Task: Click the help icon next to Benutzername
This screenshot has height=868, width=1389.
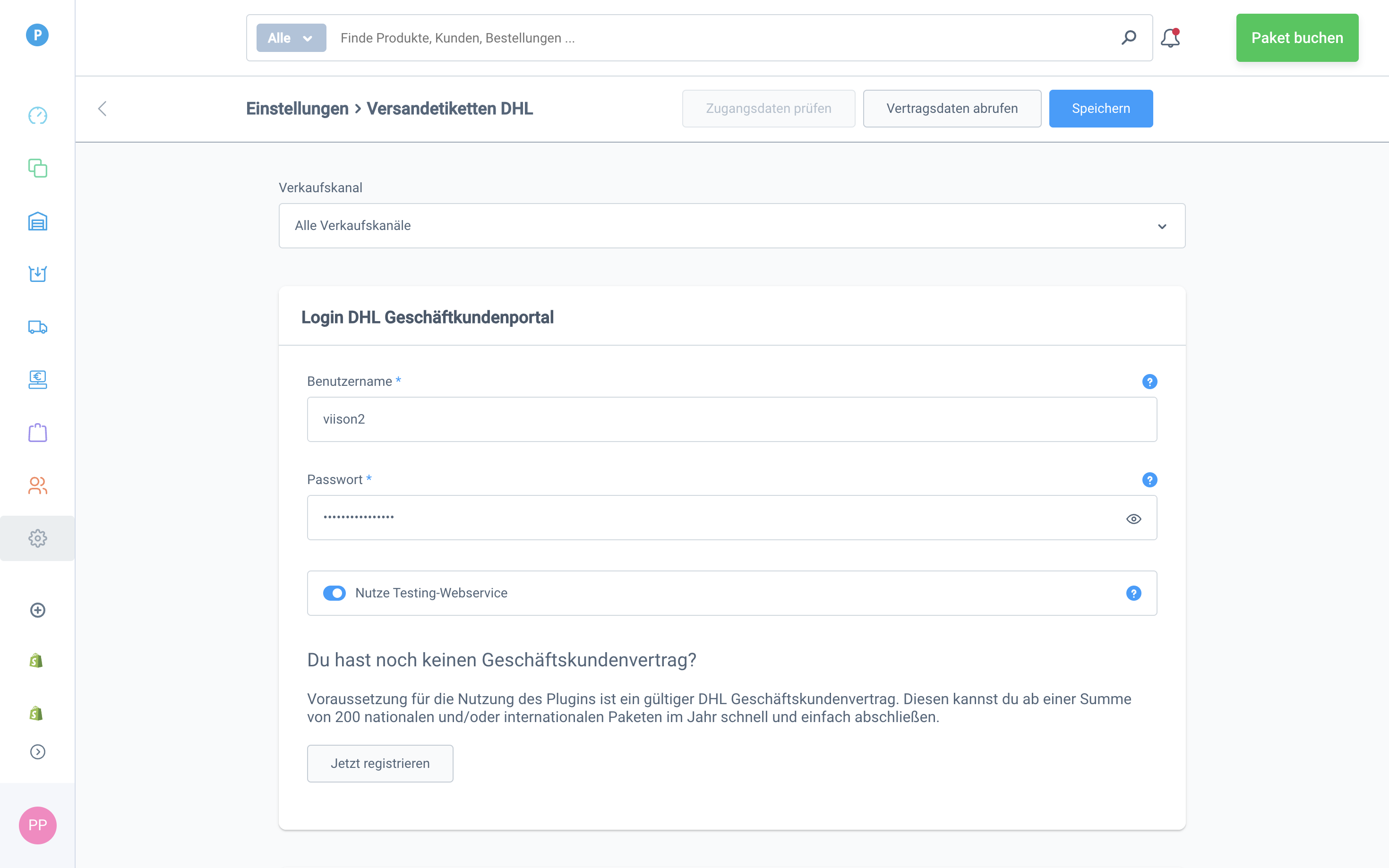Action: [1149, 382]
